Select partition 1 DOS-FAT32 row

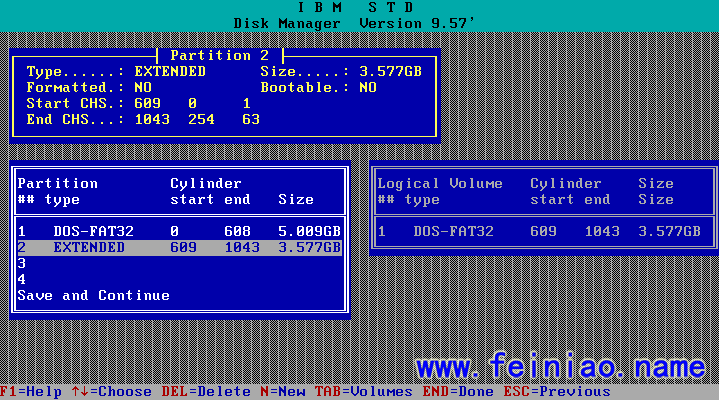point(179,231)
